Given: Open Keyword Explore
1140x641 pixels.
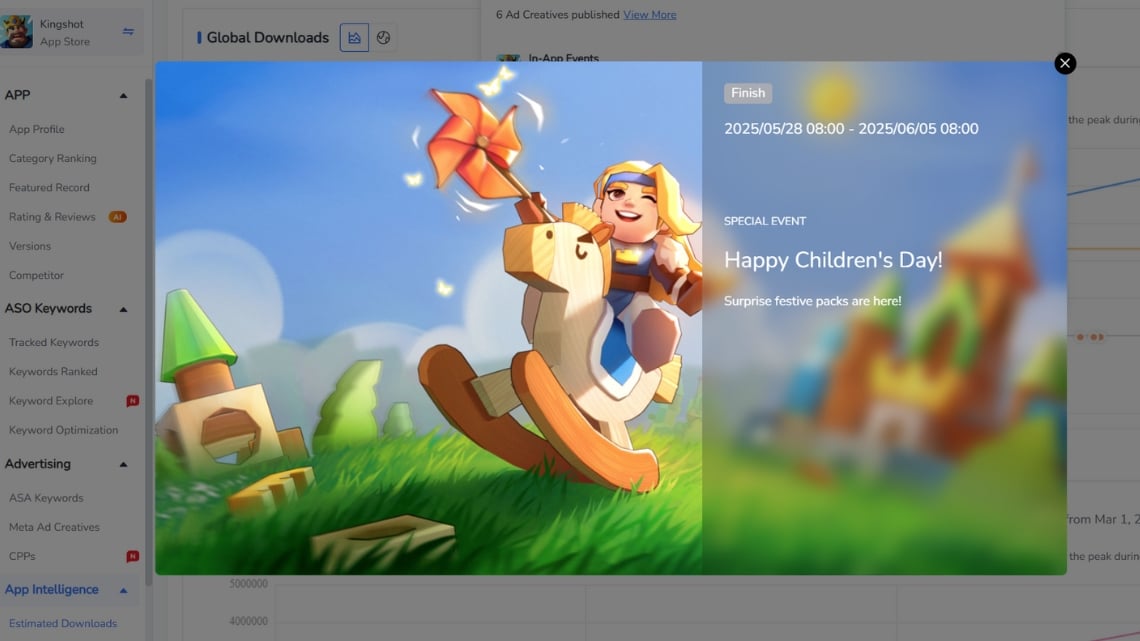Looking at the screenshot, I should (51, 400).
